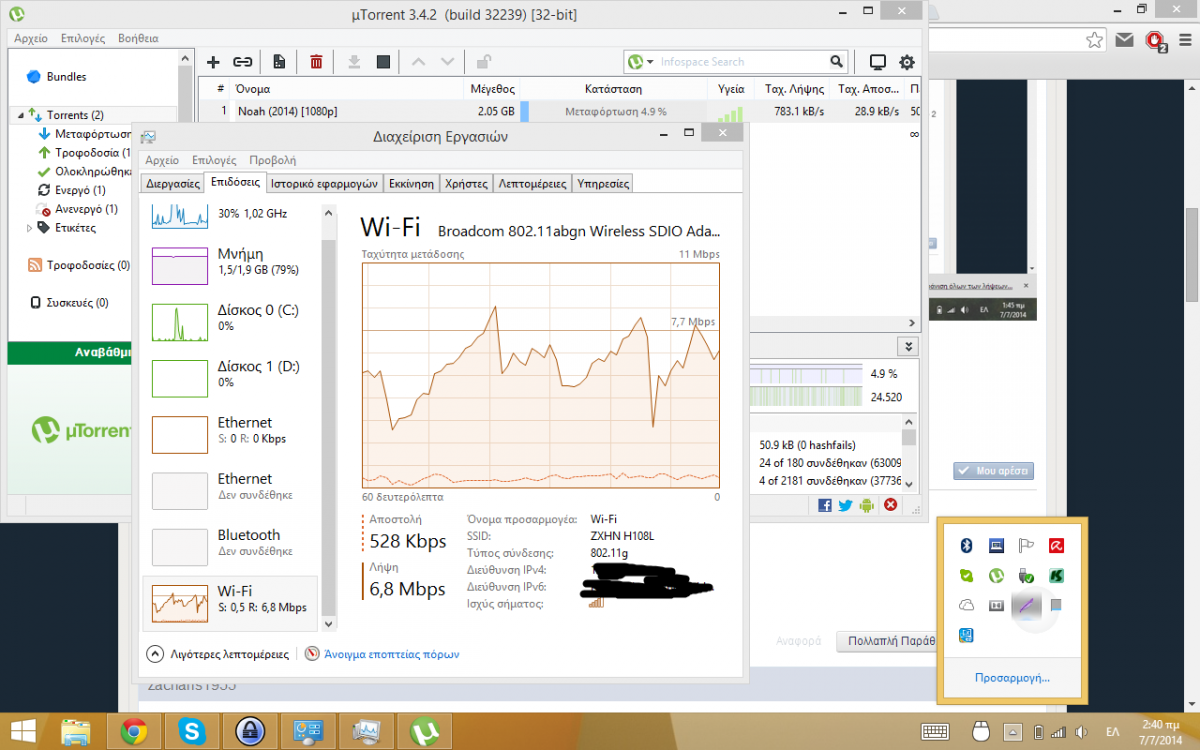This screenshot has width=1200, height=750.
Task: Select the Wi-Fi performance item
Action: [231, 602]
